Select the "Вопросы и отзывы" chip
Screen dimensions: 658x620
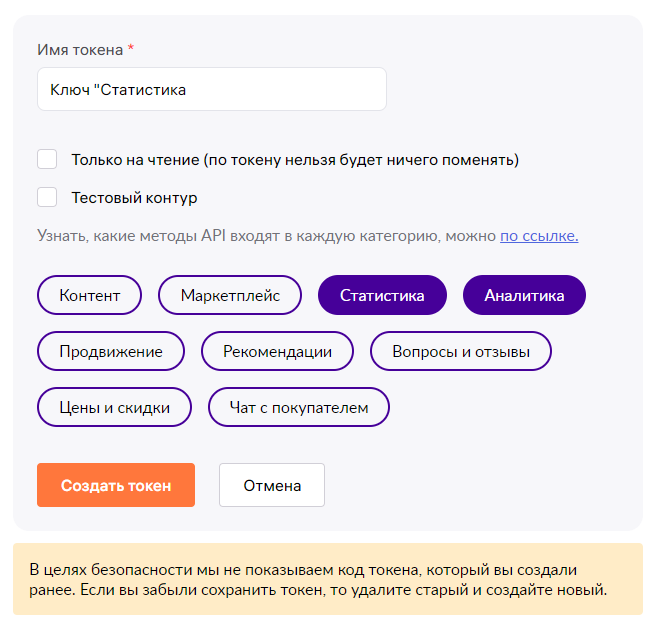(460, 351)
